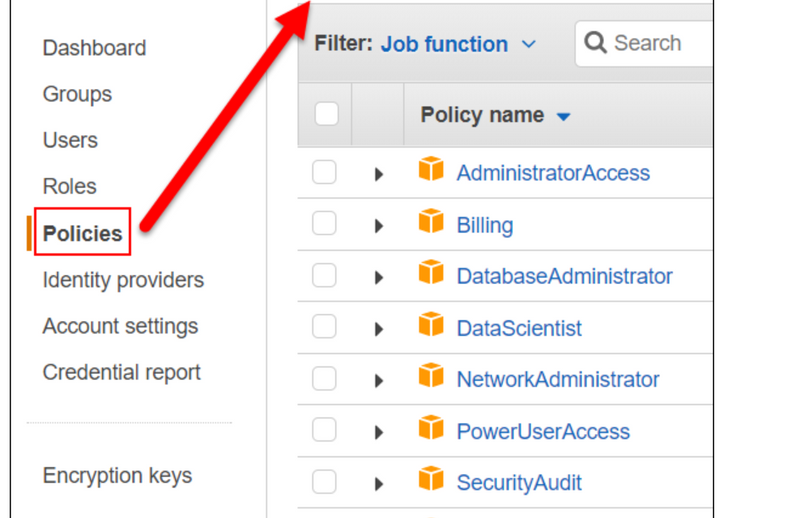Screen dimensions: 800x518
Task: Click the NetworkAdministrator policy cube icon
Action: [431, 377]
